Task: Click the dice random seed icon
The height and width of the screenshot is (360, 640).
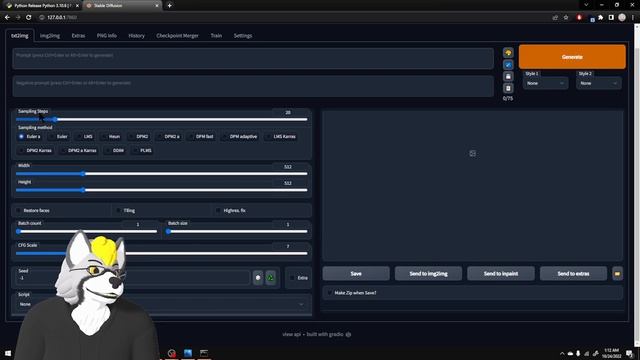Action: 258,278
